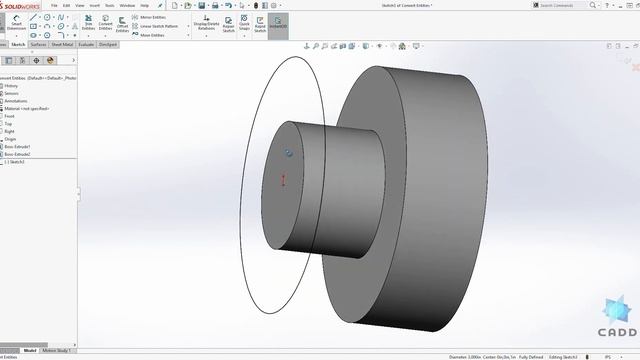
Task: Expand manager pane tabs chevron
Action: 73,60
